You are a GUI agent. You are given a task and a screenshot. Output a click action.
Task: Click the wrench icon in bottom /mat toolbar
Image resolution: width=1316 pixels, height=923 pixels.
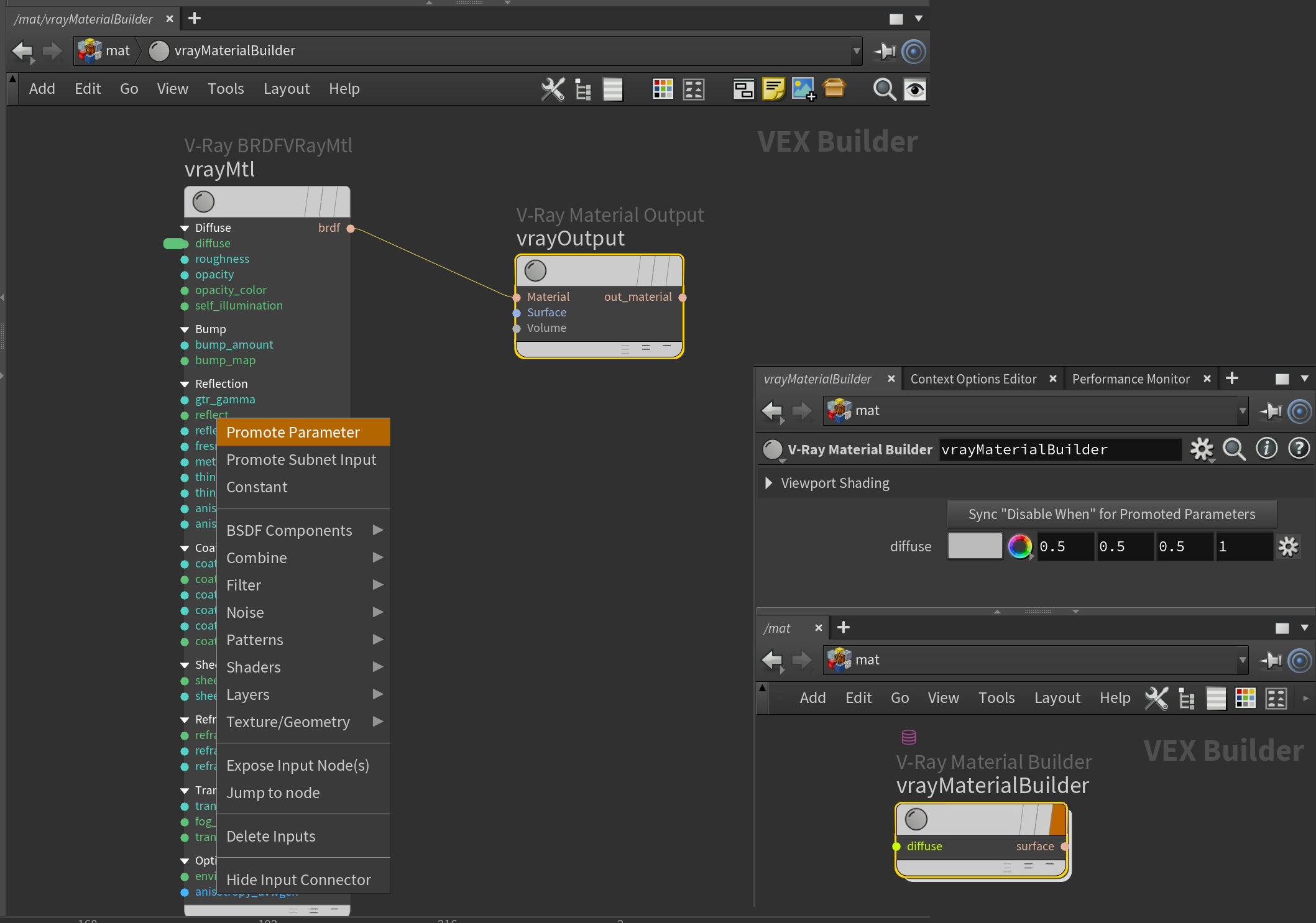pyautogui.click(x=1156, y=698)
